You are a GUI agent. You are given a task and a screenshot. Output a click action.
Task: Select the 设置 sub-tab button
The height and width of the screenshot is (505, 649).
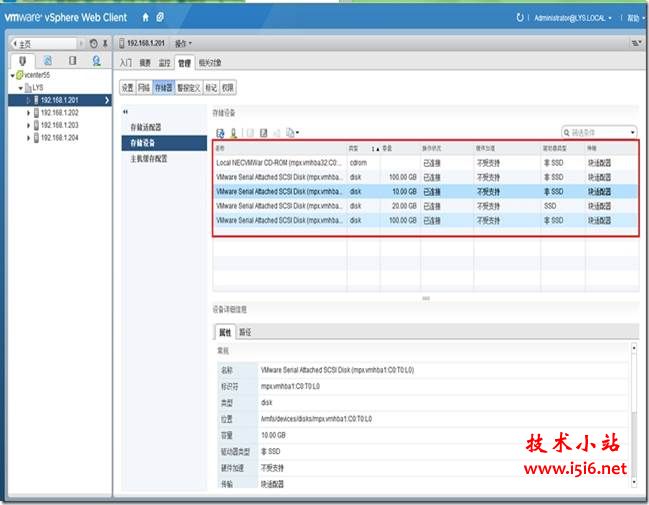[128, 88]
